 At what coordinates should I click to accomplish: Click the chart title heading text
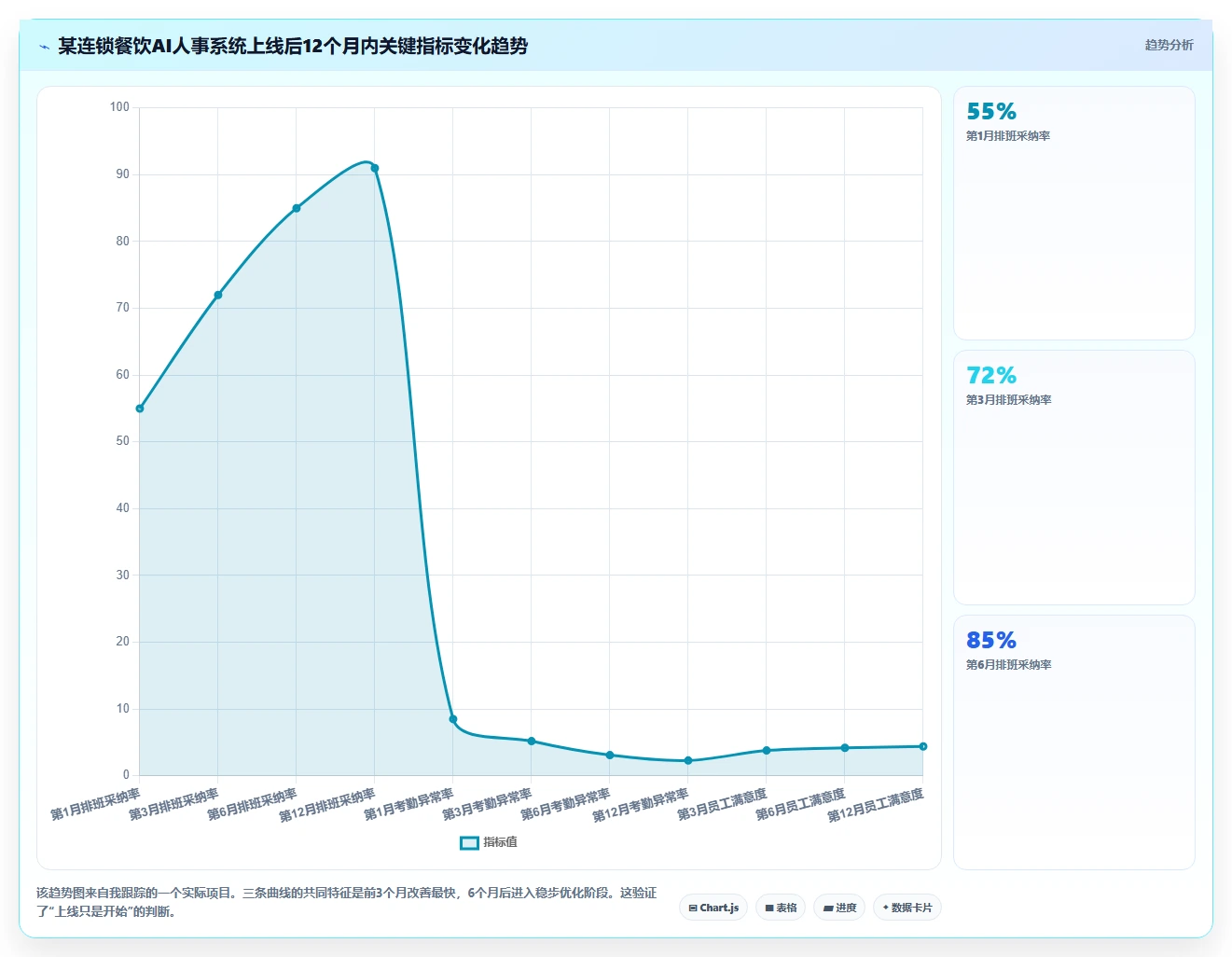[x=293, y=46]
